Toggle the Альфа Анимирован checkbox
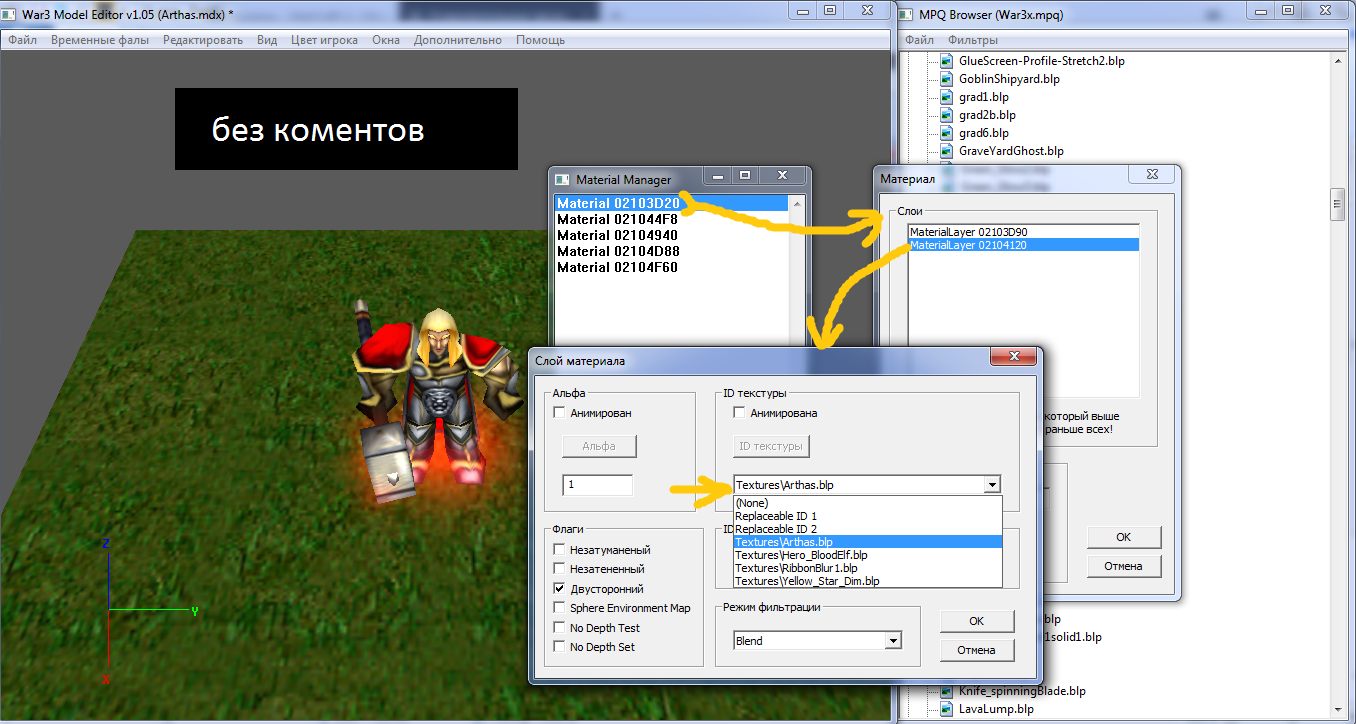This screenshot has height=724, width=1356. tap(558, 412)
